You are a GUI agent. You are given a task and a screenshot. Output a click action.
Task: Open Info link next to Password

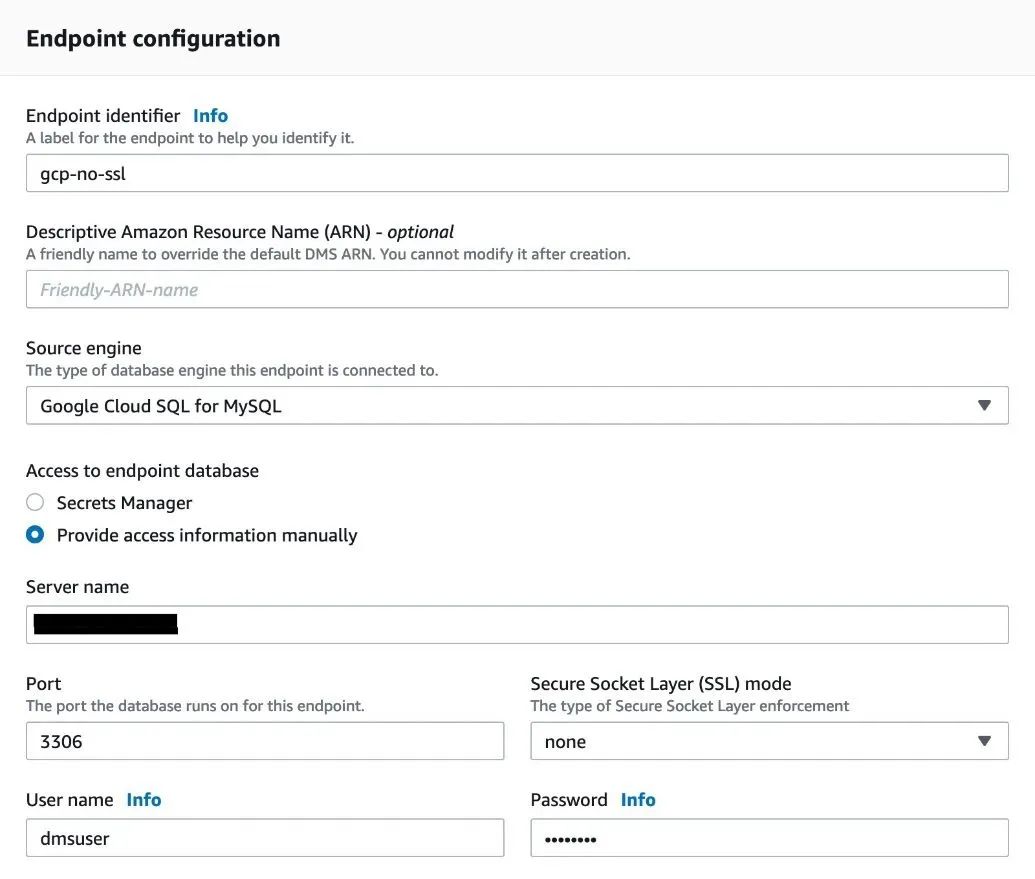click(638, 800)
